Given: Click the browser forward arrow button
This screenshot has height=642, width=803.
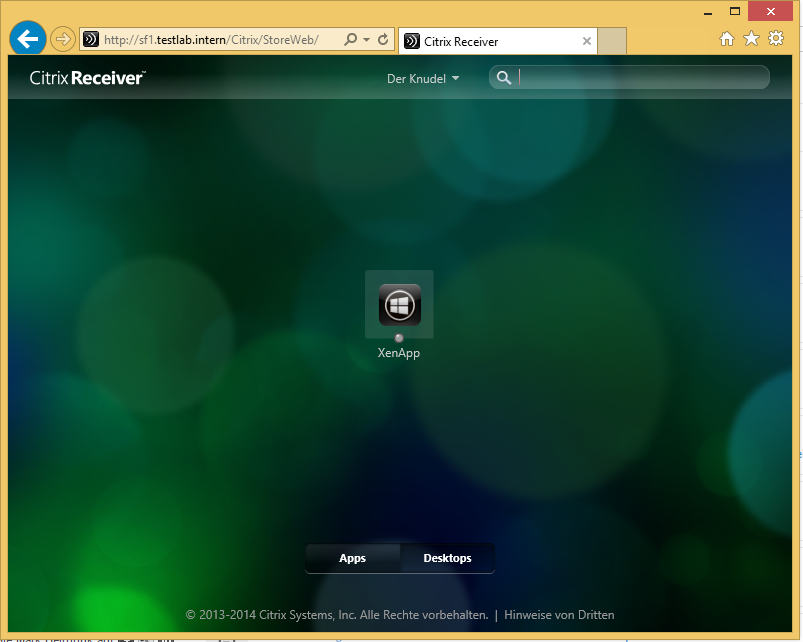Looking at the screenshot, I should [62, 39].
